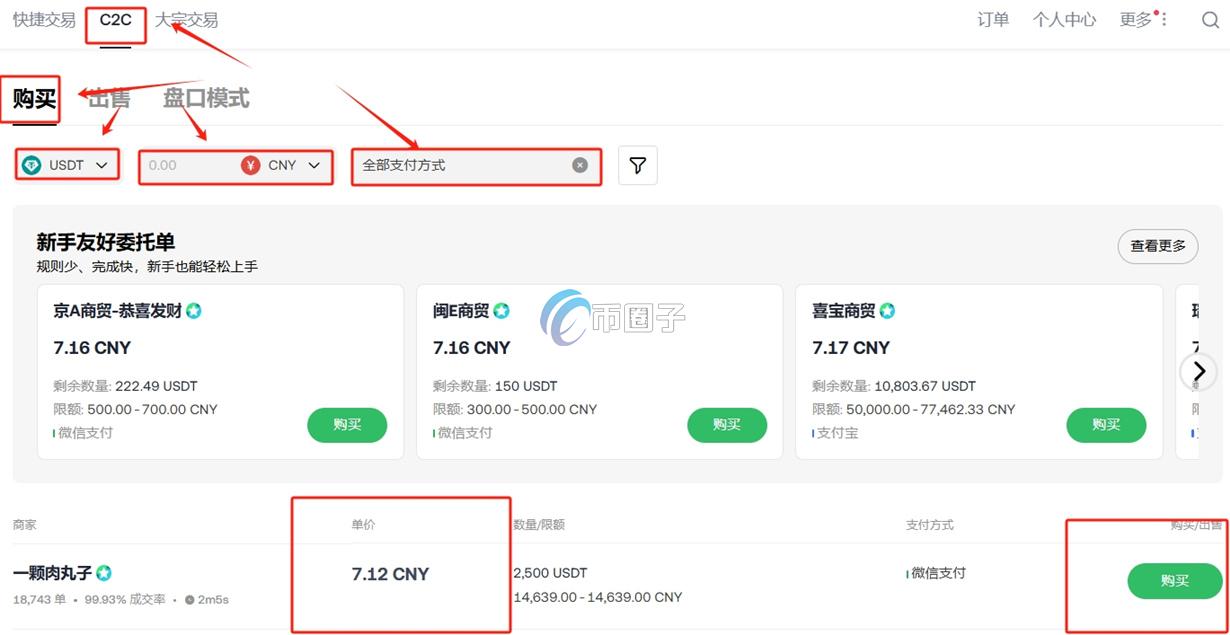Switch to the 盘口模式 tab
1230x635 pixels.
click(x=207, y=97)
